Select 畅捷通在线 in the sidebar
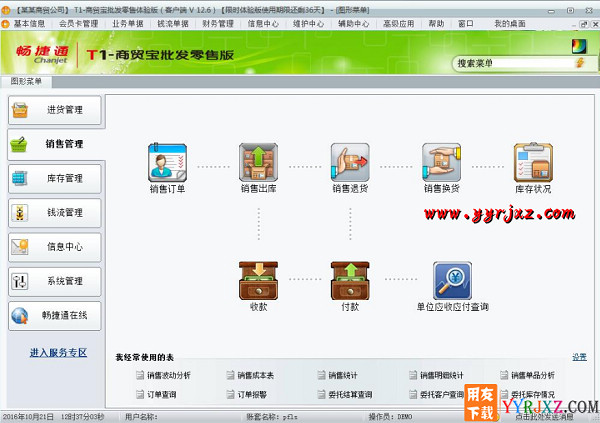This screenshot has width=600, height=423. pyautogui.click(x=55, y=315)
